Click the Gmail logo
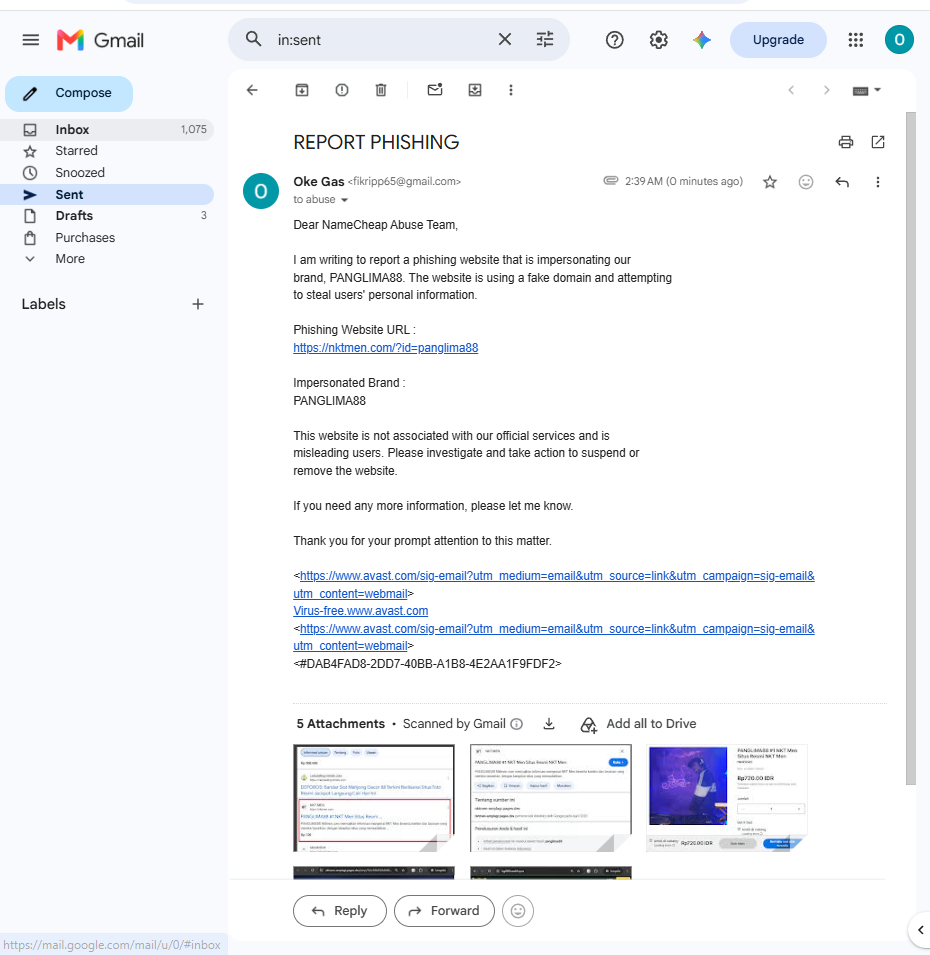Image resolution: width=930 pixels, height=955 pixels. [x=100, y=40]
